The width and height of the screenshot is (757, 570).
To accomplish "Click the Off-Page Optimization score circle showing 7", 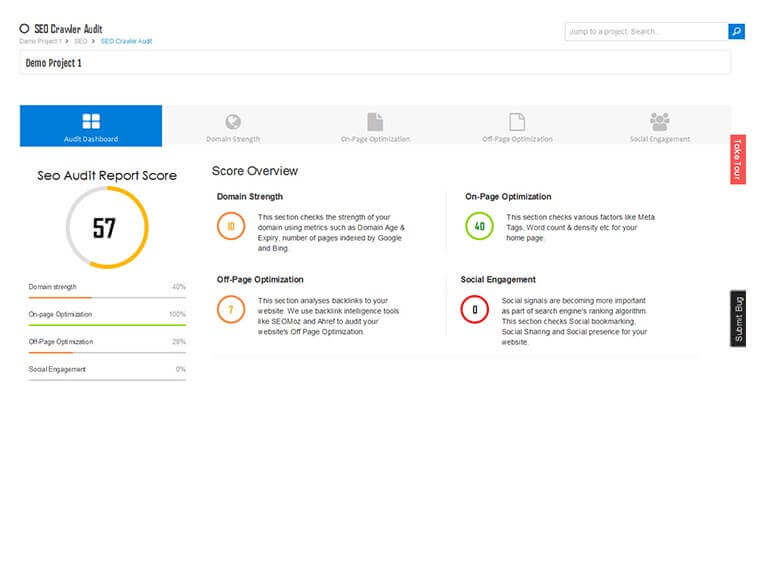I will click(x=231, y=310).
